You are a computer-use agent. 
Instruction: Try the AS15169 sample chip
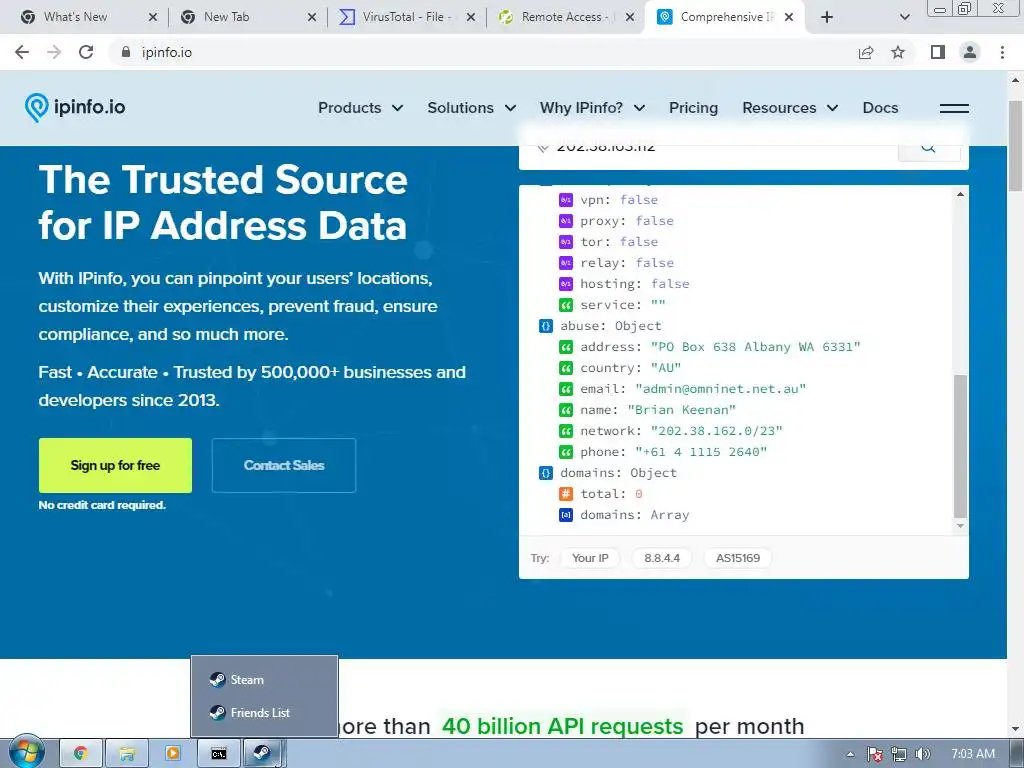click(738, 558)
